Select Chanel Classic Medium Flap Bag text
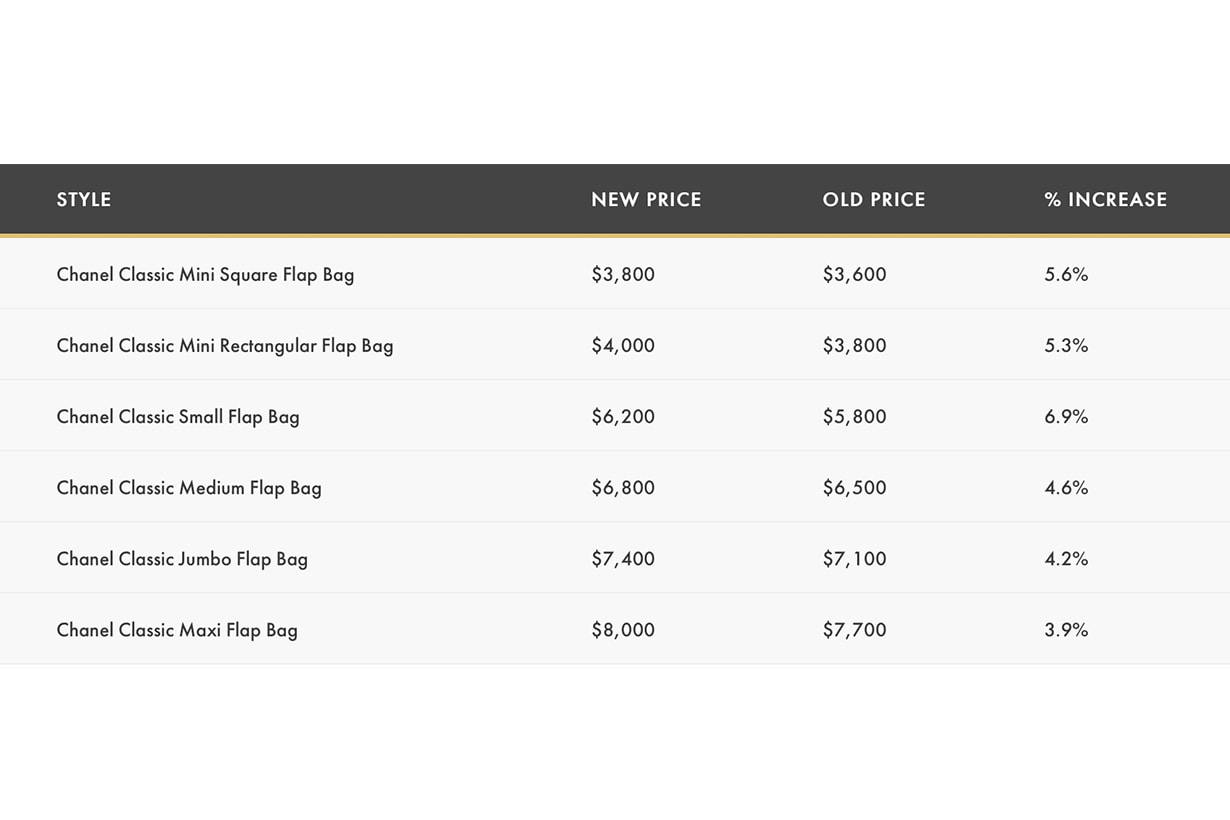The height and width of the screenshot is (820, 1230). 189,488
